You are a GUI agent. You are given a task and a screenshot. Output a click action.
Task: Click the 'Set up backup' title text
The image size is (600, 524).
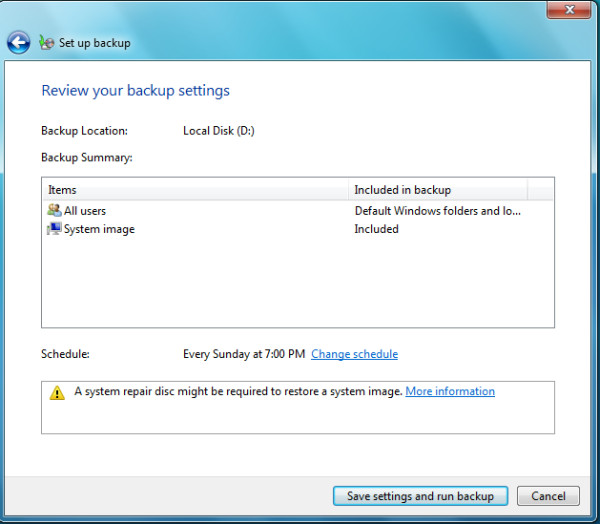pyautogui.click(x=95, y=43)
